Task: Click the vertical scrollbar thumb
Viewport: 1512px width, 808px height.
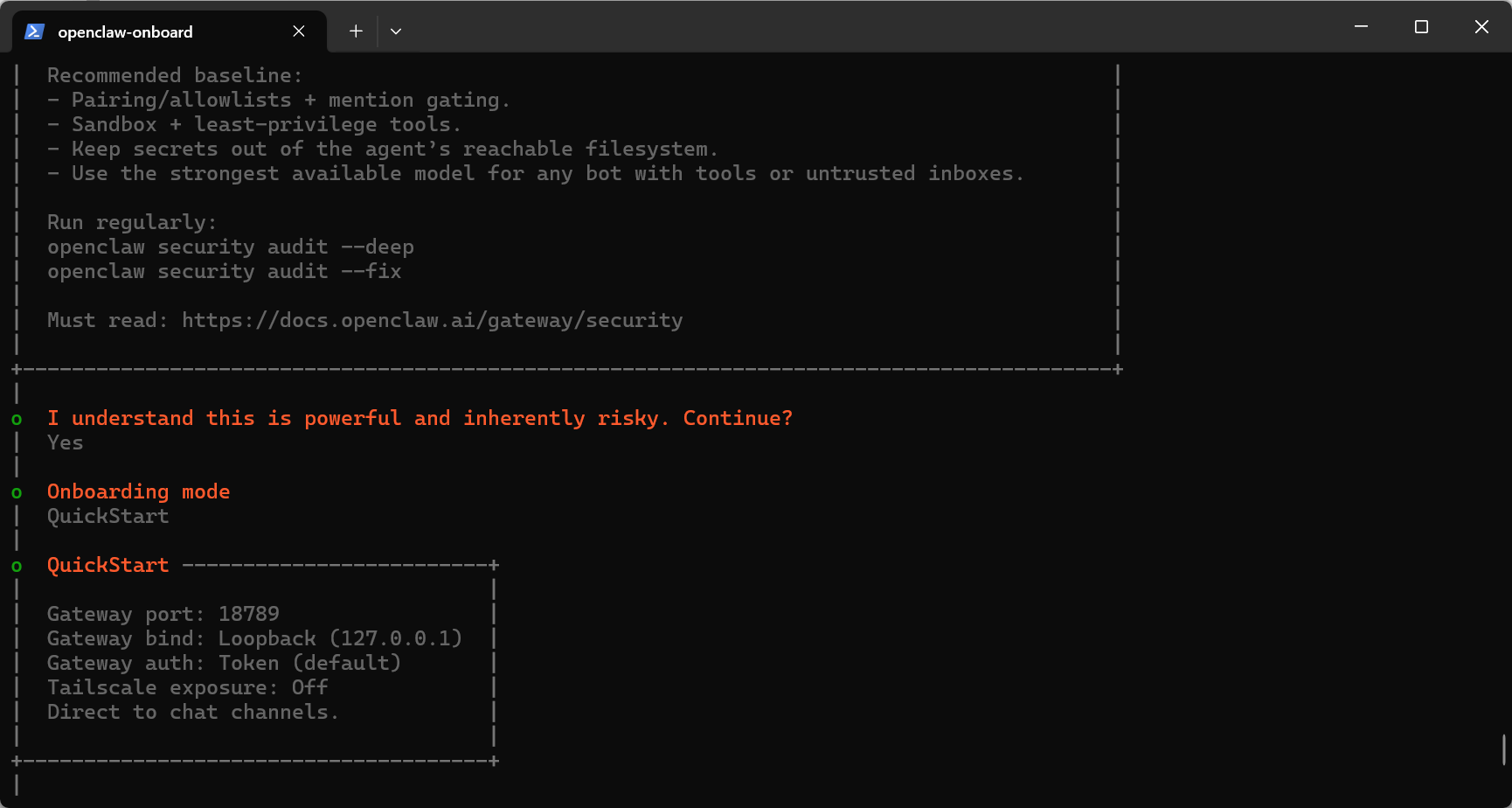Action: tap(1503, 749)
